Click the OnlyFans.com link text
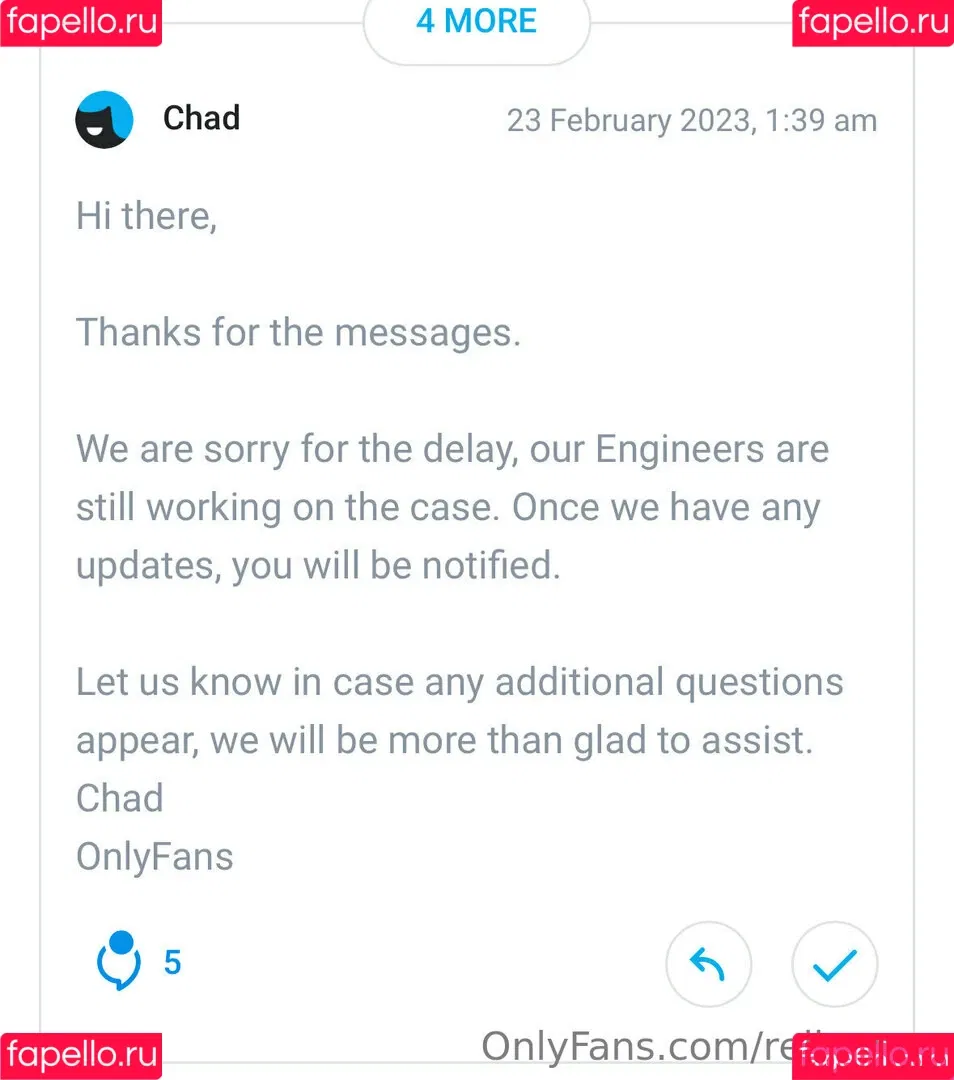954x1080 pixels. coord(637,1047)
